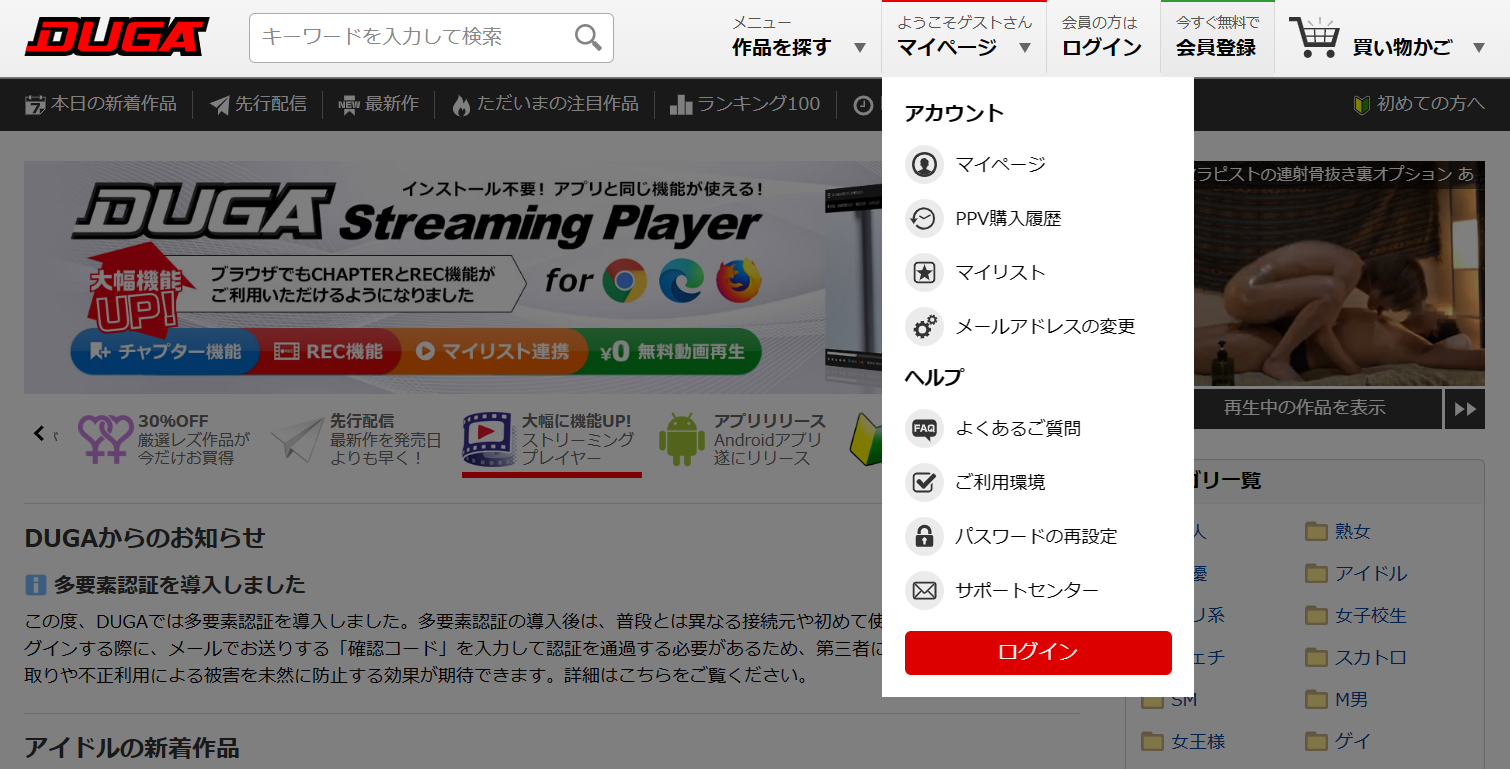This screenshot has width=1510, height=769.
Task: Open the 会員登録 registration link
Action: [x=1216, y=38]
